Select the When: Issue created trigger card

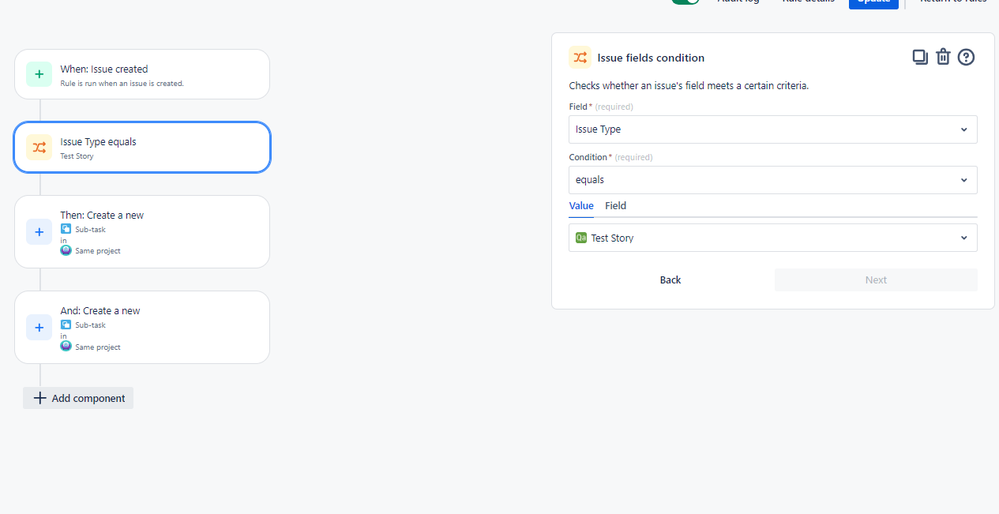[x=142, y=74]
